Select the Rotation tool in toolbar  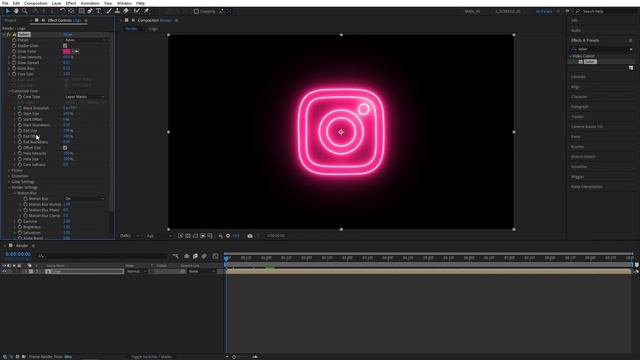(x=62, y=11)
